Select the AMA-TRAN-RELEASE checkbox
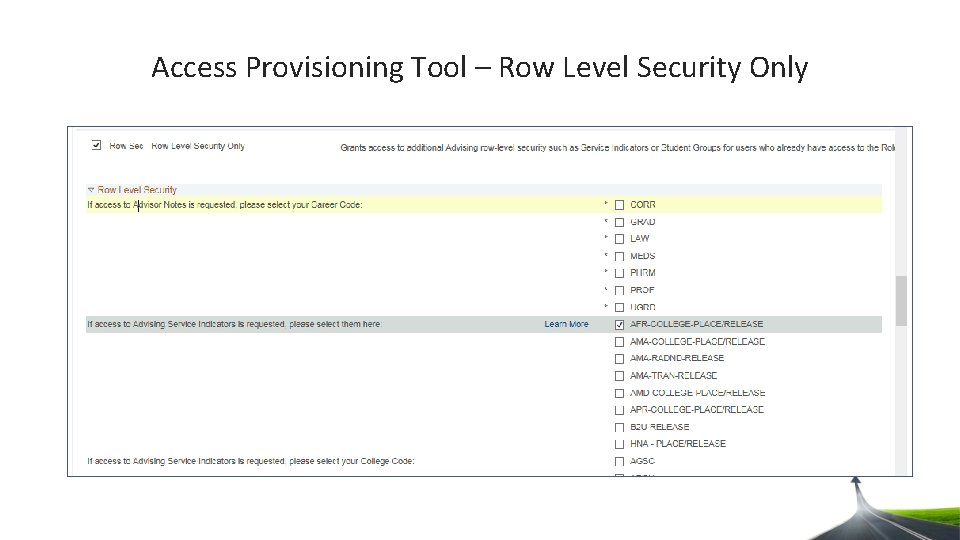This screenshot has width=960, height=540. coord(620,376)
